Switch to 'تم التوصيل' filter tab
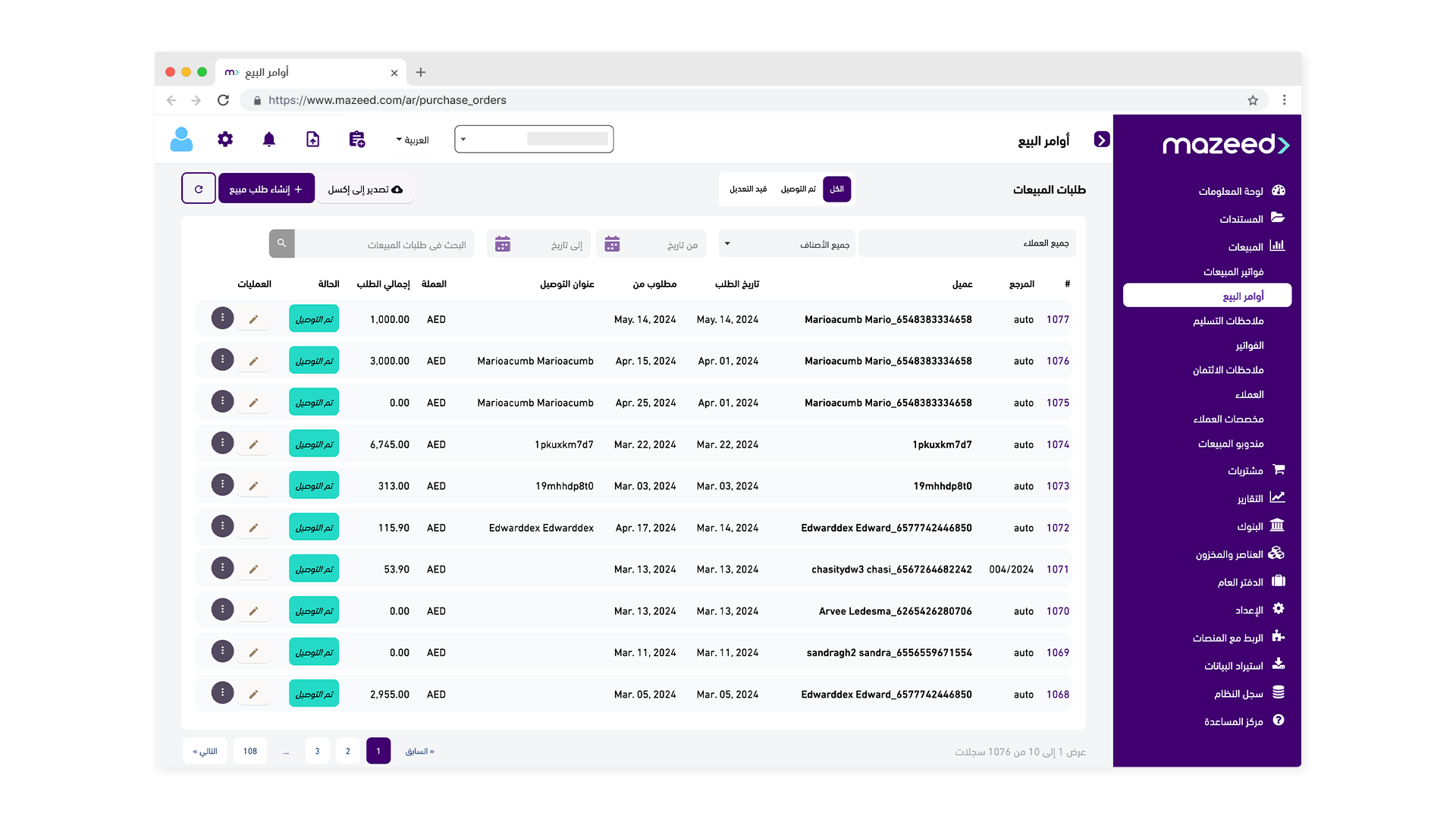 click(x=799, y=189)
